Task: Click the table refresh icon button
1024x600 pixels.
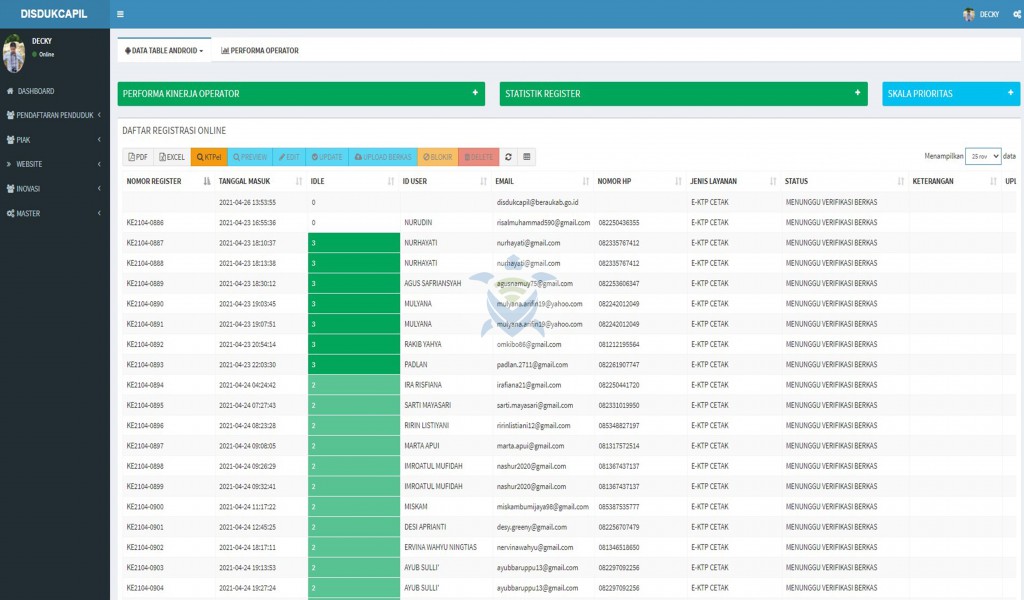Action: click(x=508, y=157)
